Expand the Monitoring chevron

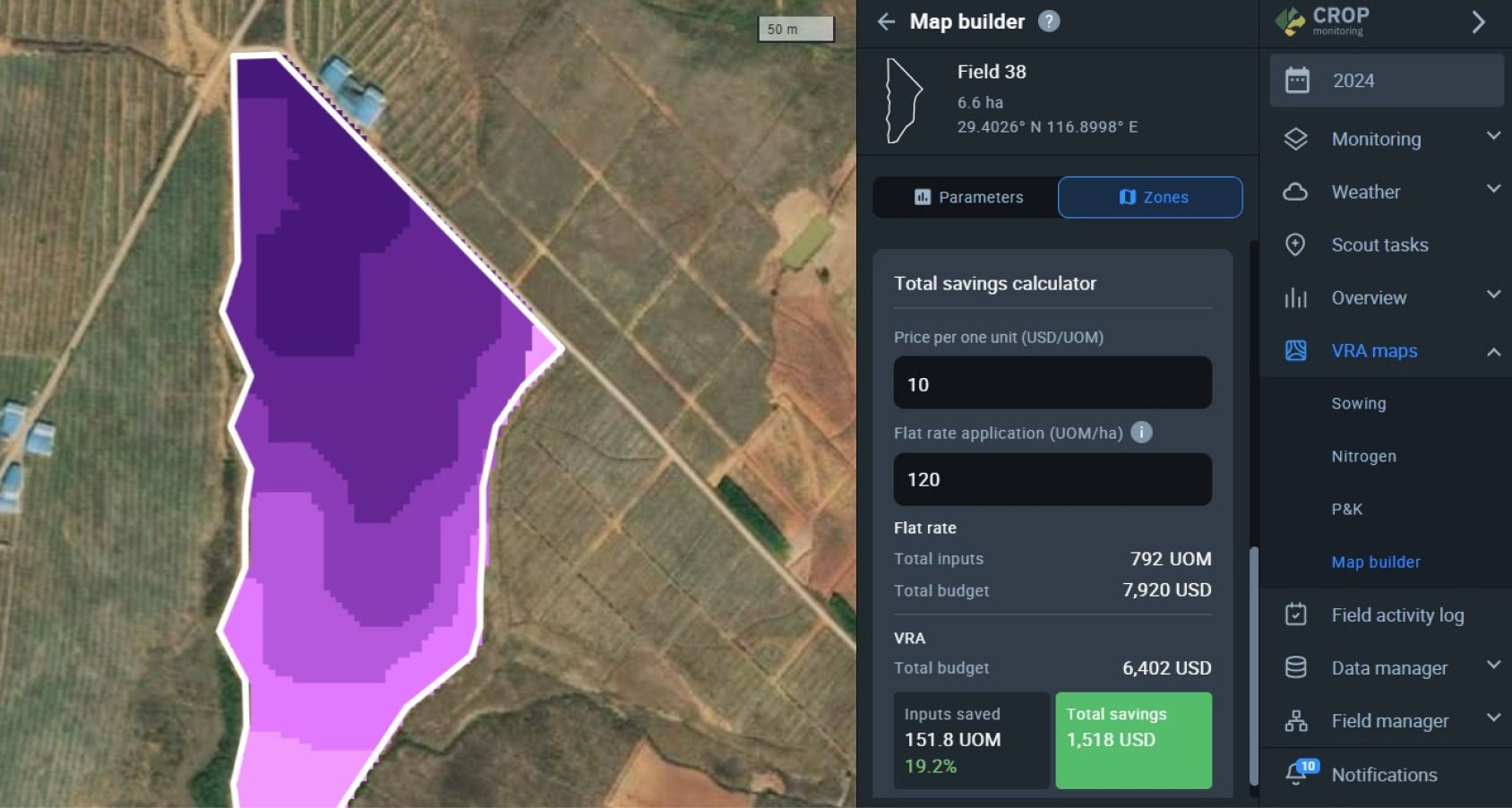1493,136
